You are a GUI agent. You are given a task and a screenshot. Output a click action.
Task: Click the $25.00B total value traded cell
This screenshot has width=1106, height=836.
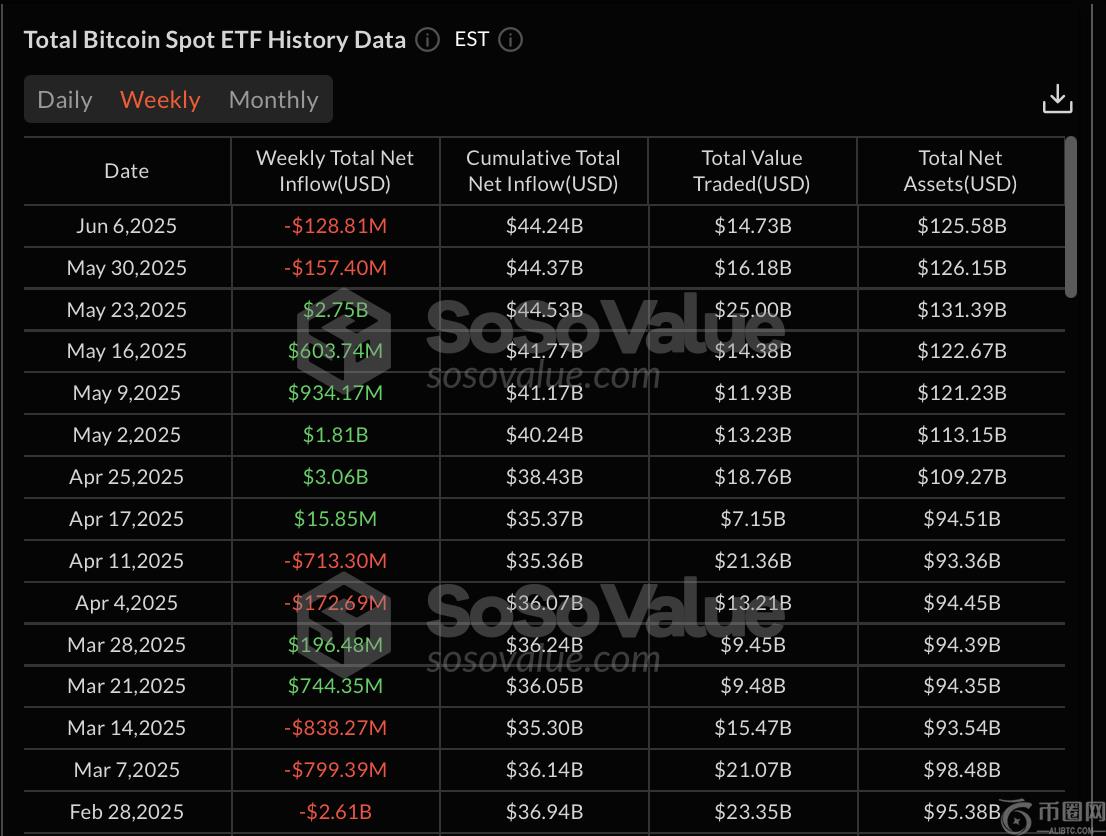point(752,310)
